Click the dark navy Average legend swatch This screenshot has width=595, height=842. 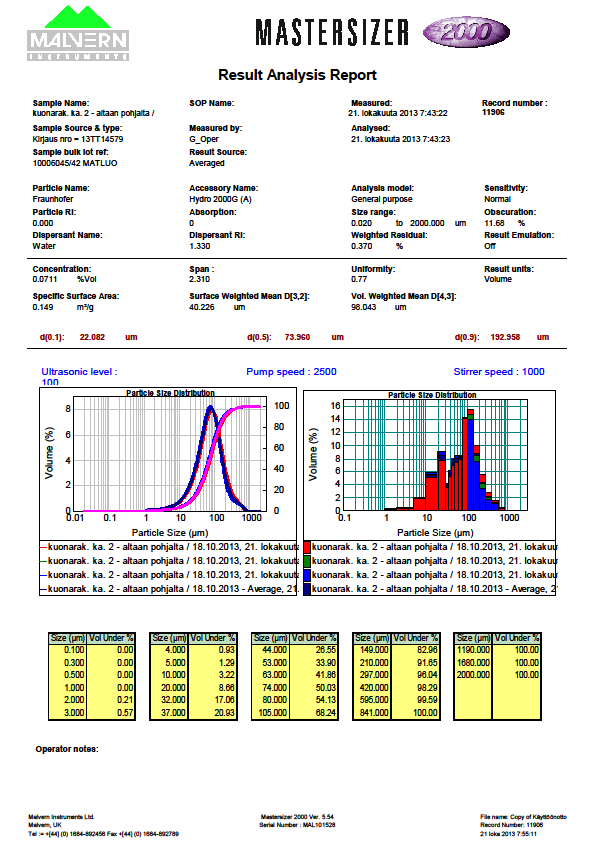[x=307, y=589]
